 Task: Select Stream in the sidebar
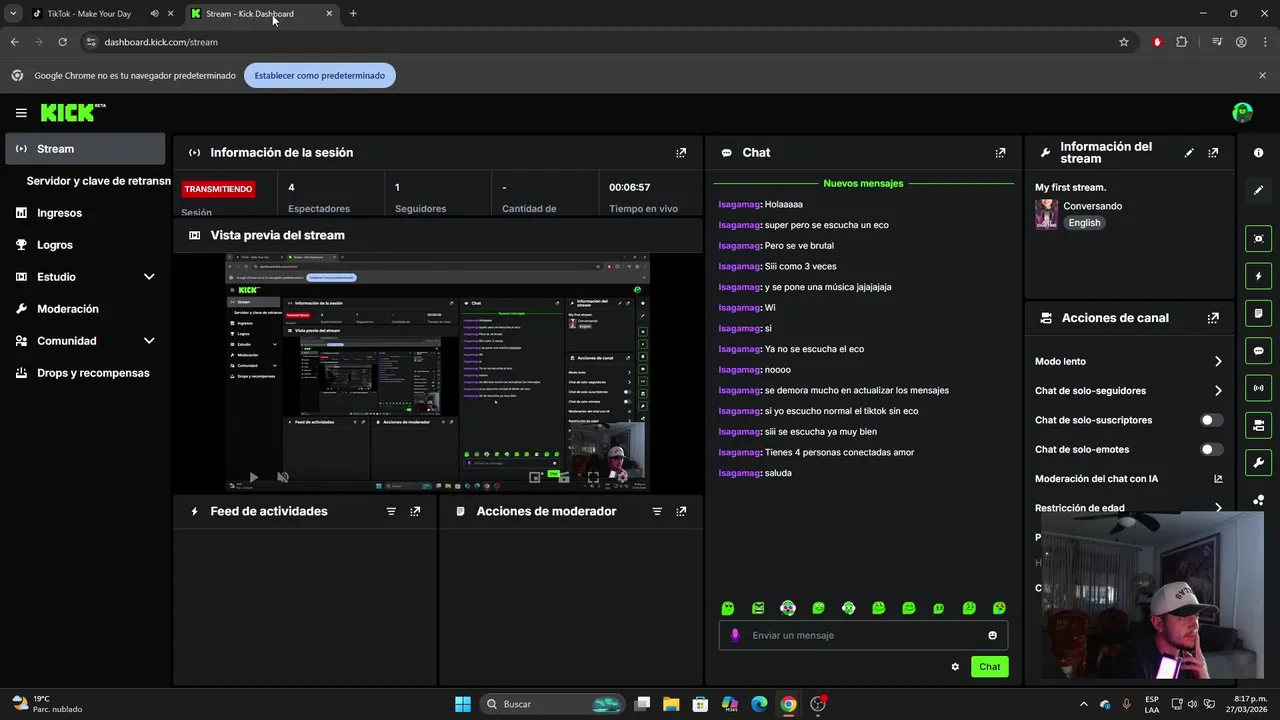(x=85, y=149)
